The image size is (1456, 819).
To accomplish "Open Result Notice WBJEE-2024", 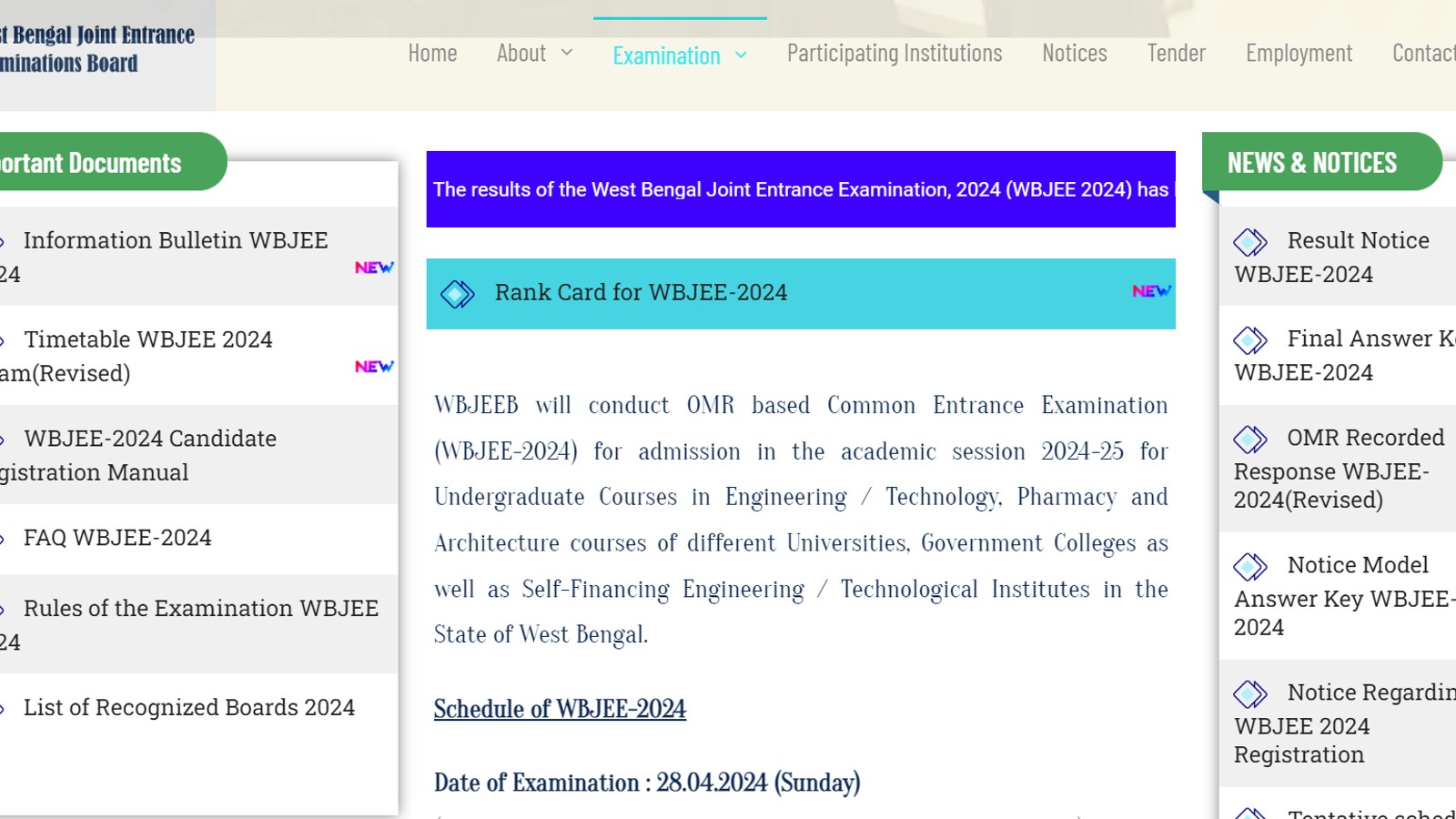I will click(1333, 257).
